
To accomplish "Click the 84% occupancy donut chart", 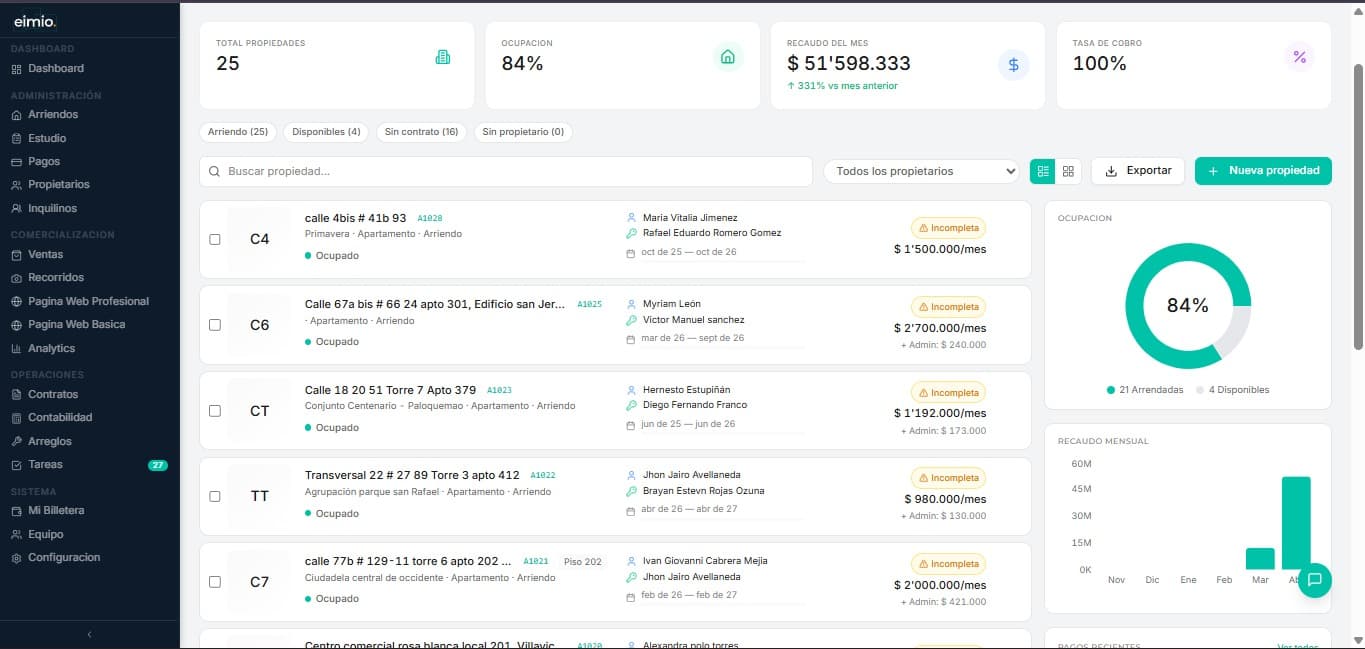I will tap(1187, 304).
